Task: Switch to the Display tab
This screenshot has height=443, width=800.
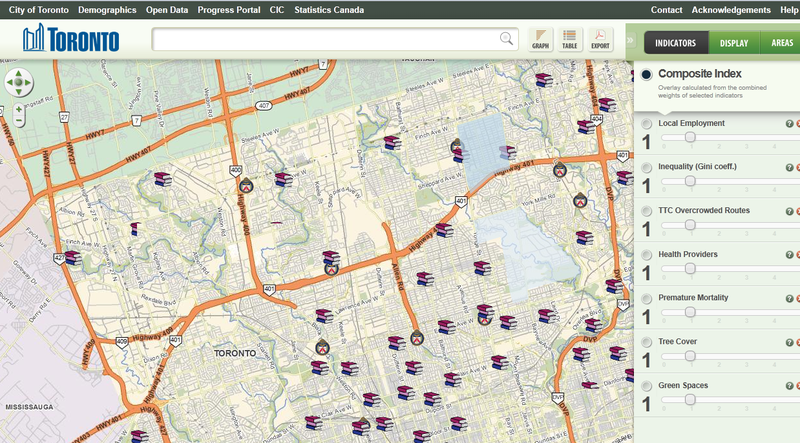Action: (735, 42)
